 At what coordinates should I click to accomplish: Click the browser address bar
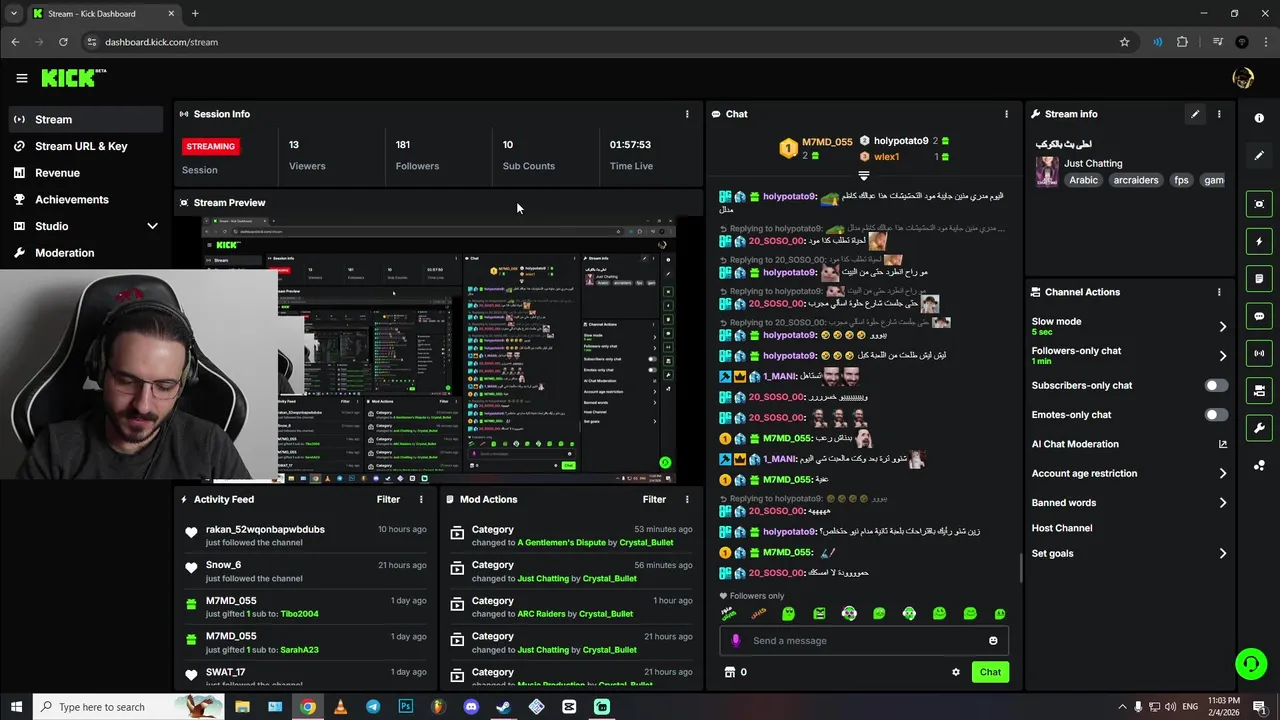tap(600, 42)
